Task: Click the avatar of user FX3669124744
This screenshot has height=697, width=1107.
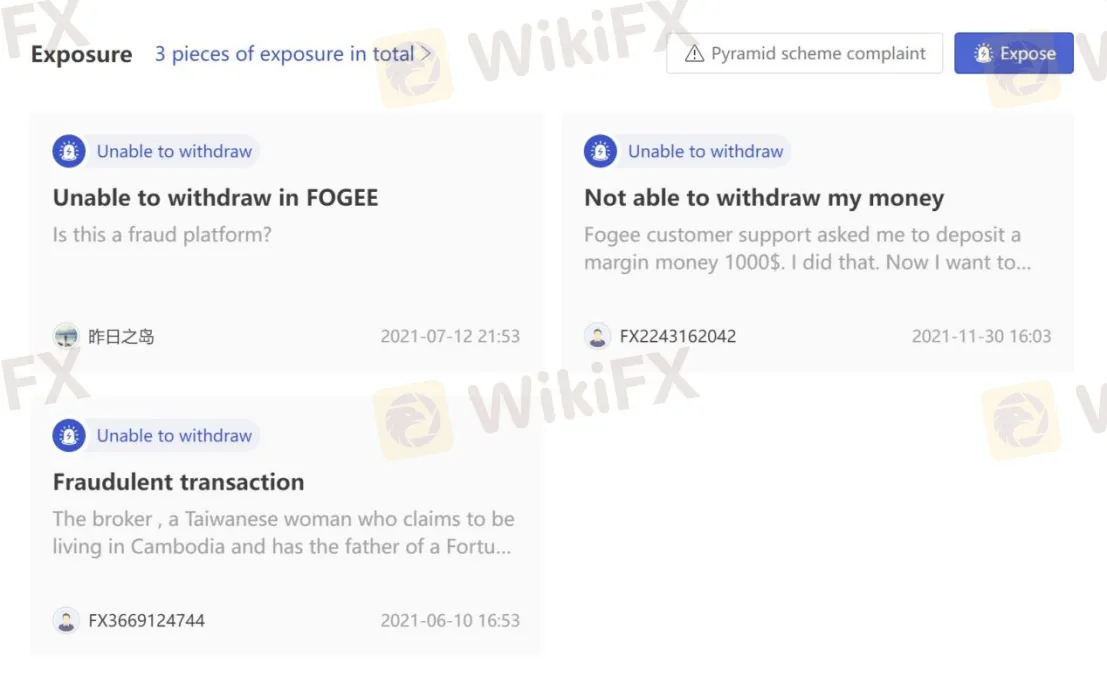Action: coord(66,620)
